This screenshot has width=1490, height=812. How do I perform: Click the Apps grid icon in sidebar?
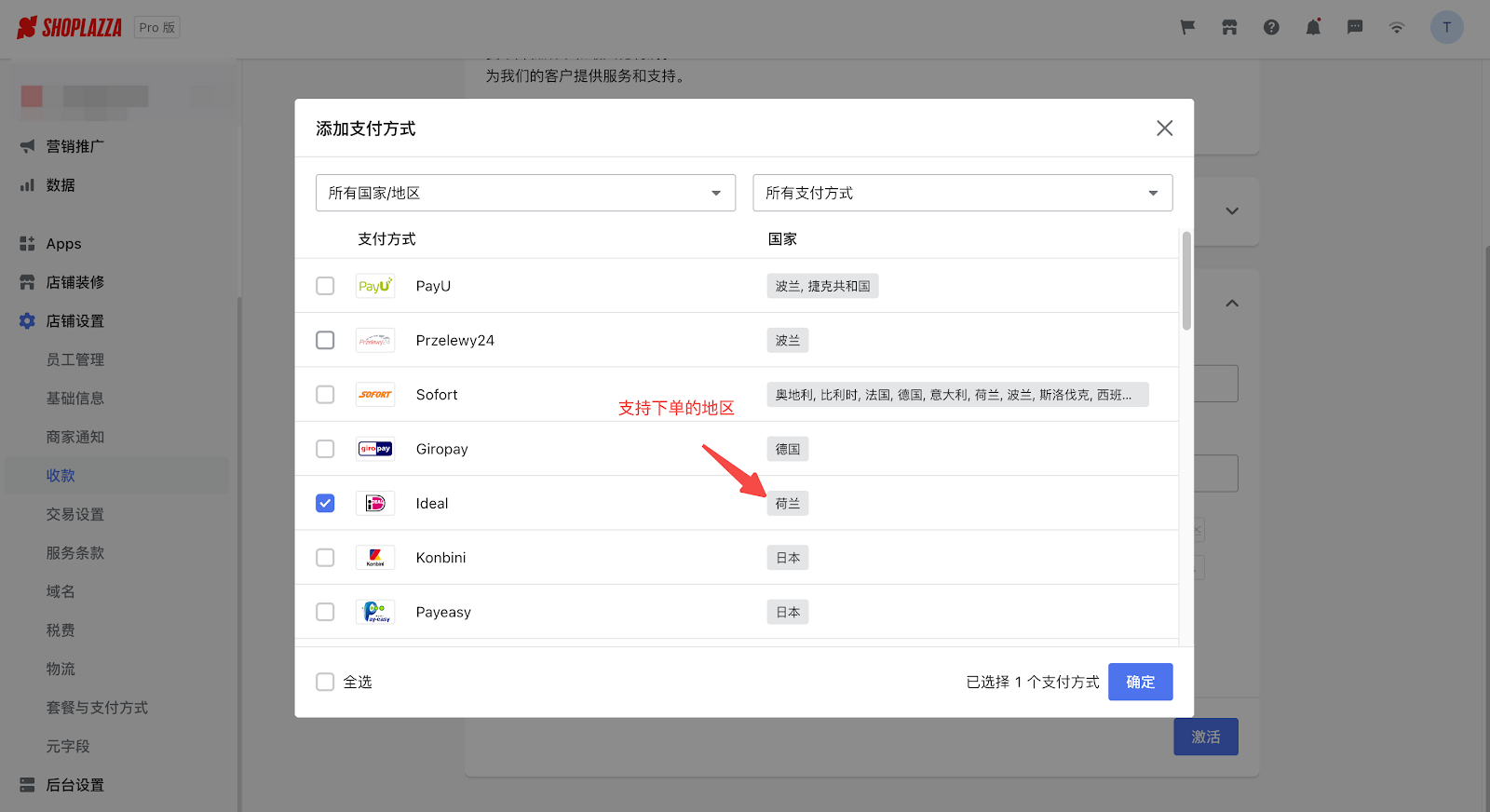pos(27,244)
